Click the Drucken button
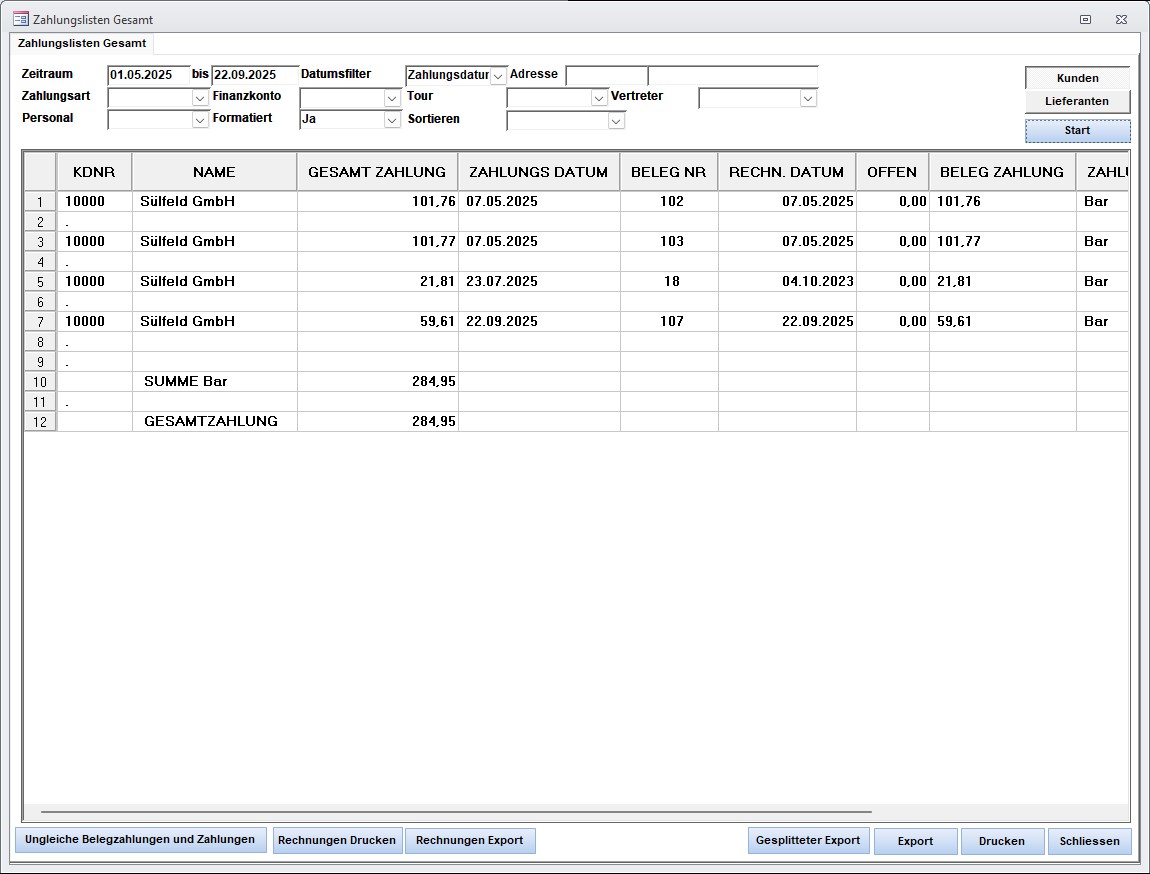 1001,841
